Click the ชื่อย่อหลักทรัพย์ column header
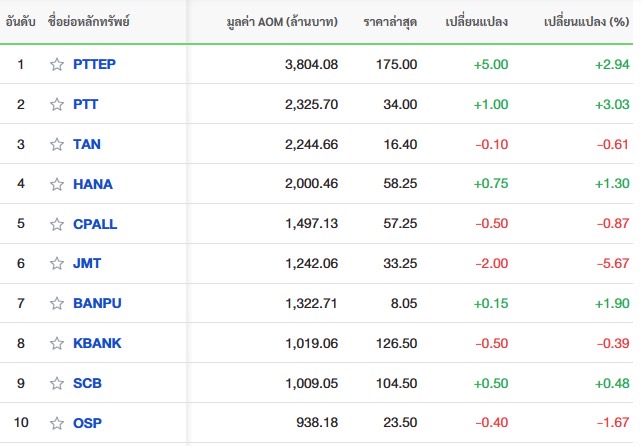643x446 pixels. click(89, 21)
